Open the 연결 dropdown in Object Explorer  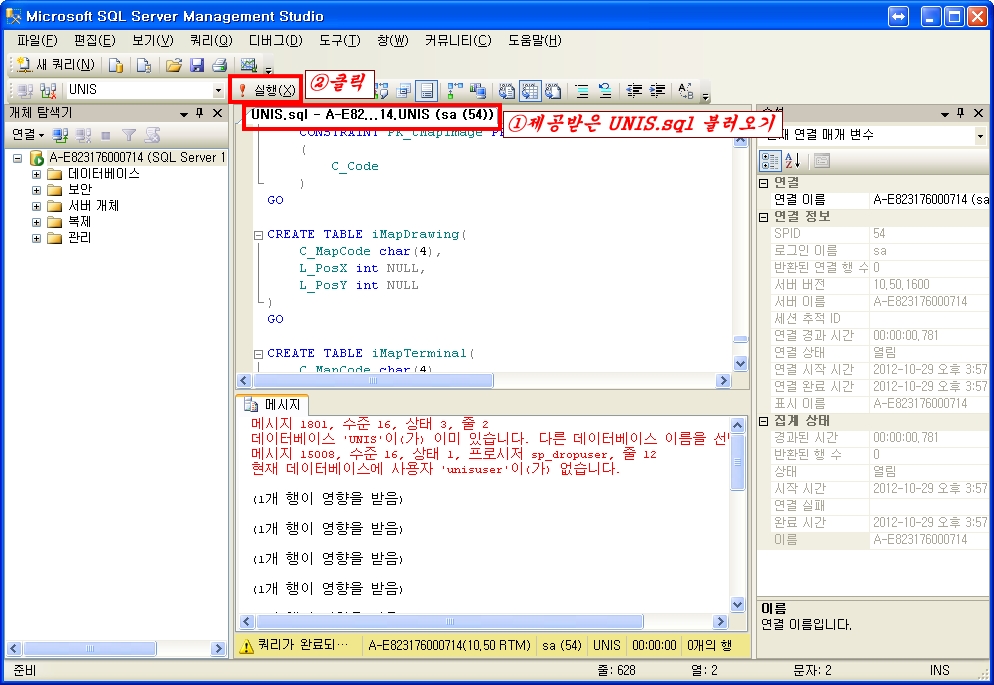click(28, 135)
